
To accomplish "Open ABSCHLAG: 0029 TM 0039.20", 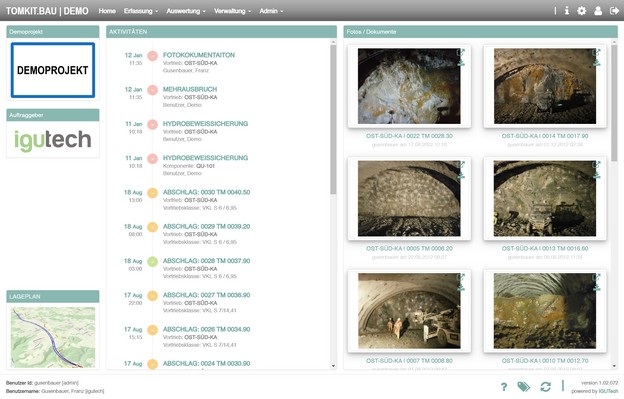I will pos(206,226).
